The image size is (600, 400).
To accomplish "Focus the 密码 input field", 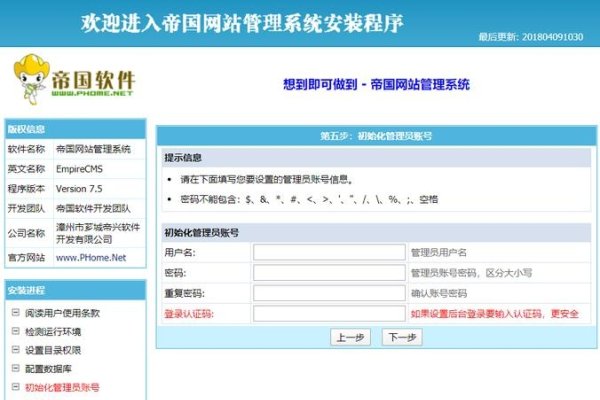I will [x=329, y=273].
